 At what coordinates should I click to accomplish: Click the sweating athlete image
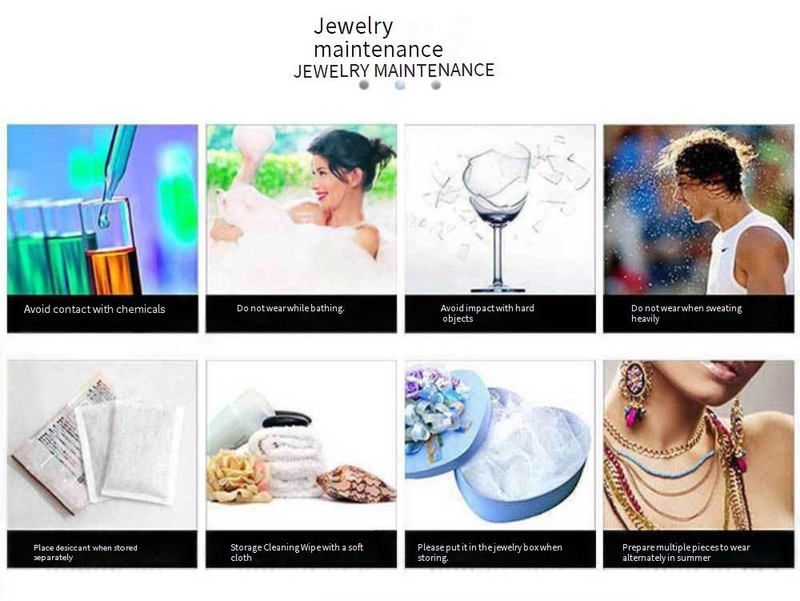tap(698, 210)
